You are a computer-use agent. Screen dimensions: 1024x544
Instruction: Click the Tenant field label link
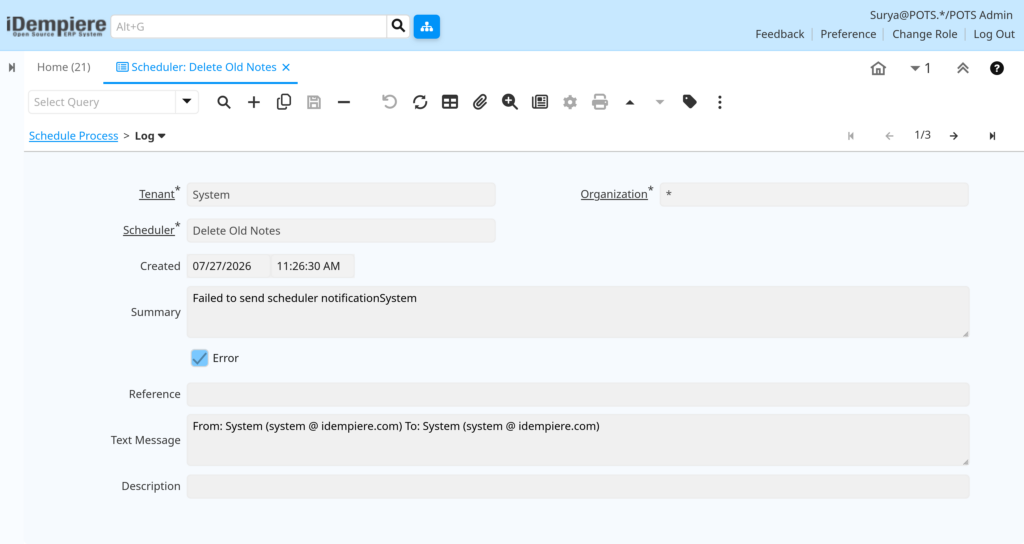tap(157, 194)
